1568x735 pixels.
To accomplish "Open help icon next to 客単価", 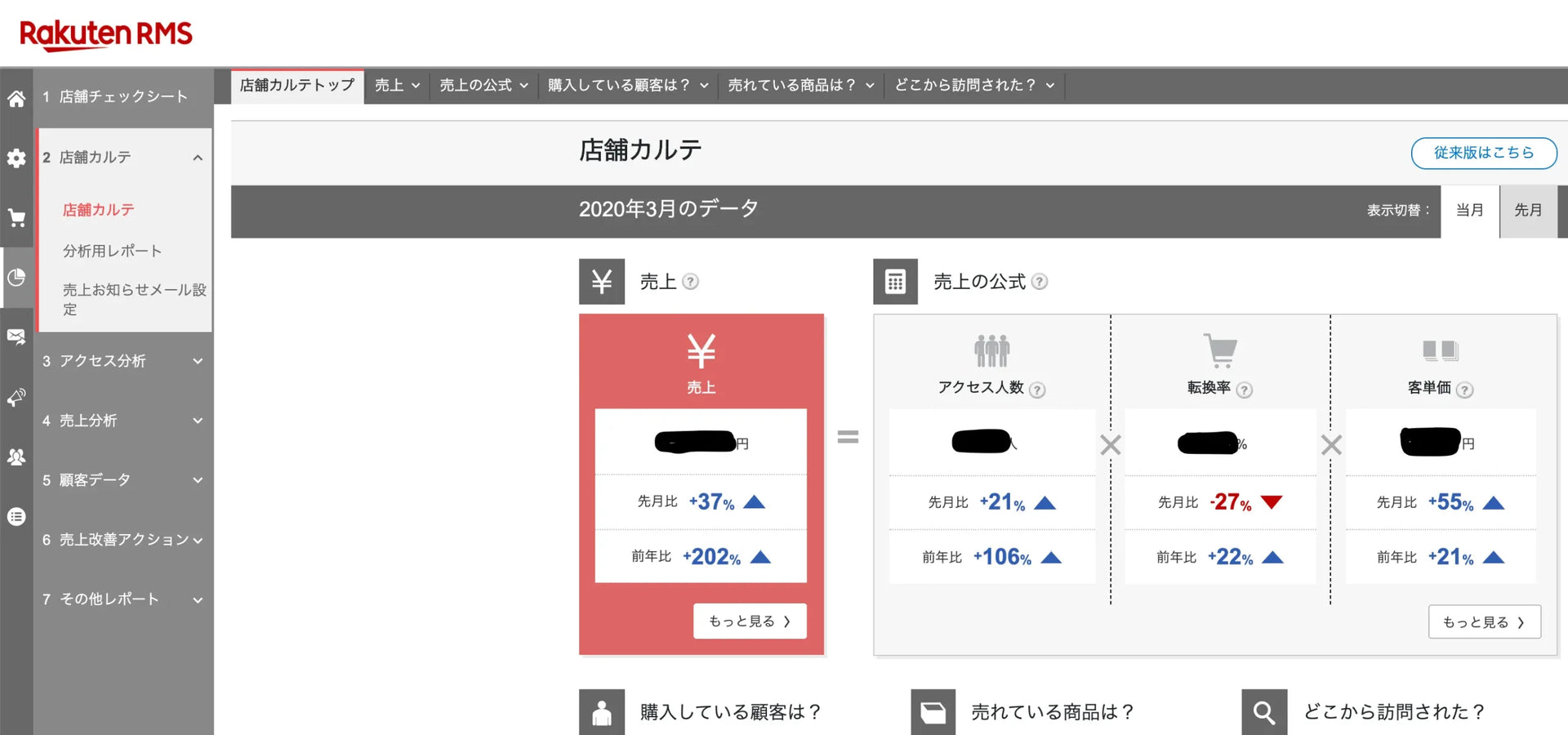I will tap(1465, 390).
